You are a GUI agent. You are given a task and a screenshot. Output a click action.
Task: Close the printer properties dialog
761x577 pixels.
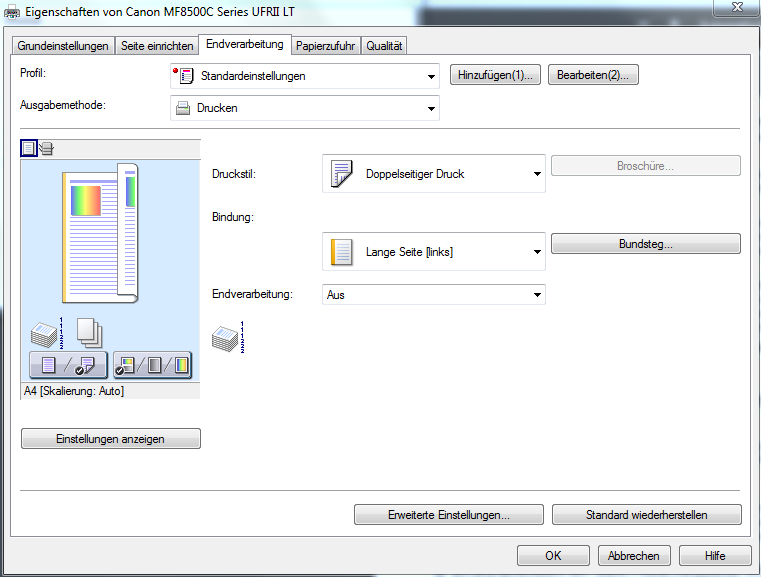pyautogui.click(x=737, y=7)
